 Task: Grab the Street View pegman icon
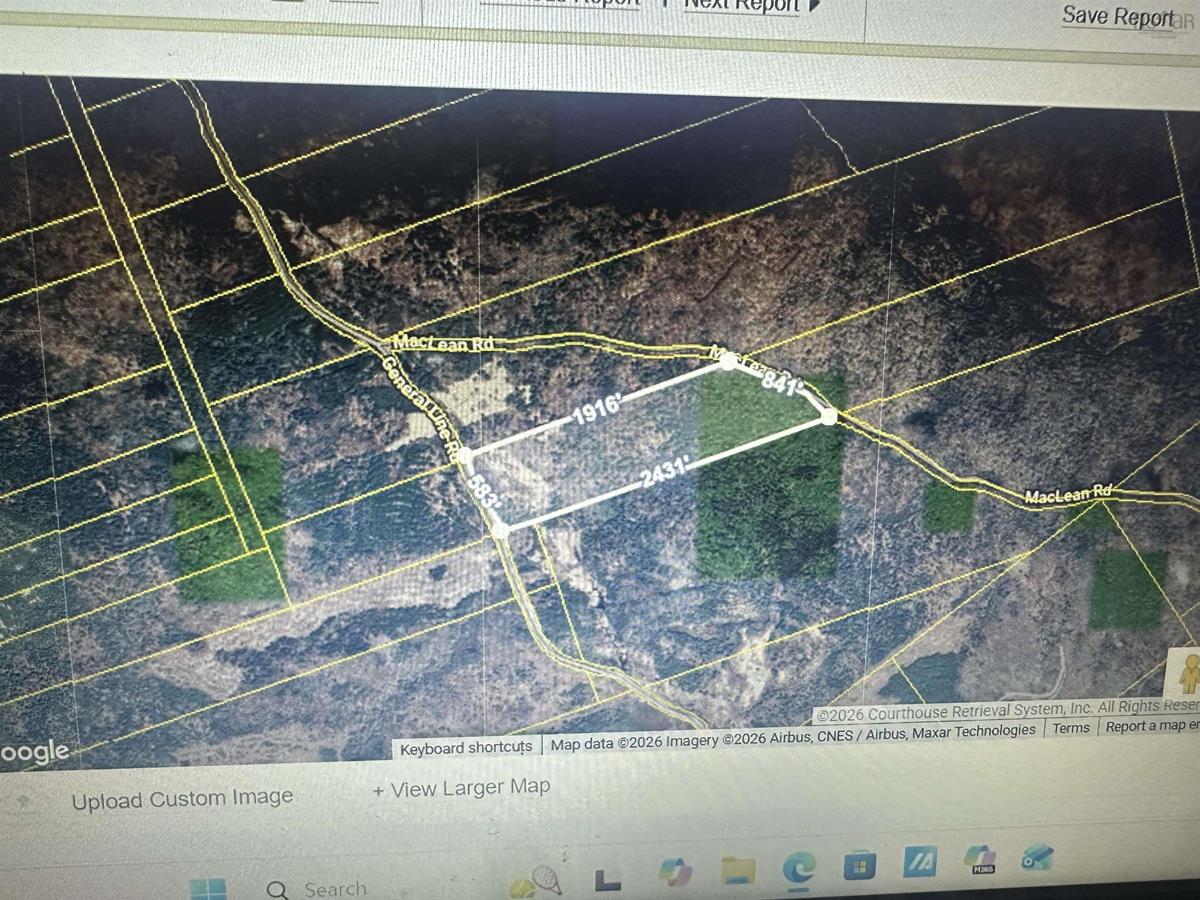(1189, 674)
